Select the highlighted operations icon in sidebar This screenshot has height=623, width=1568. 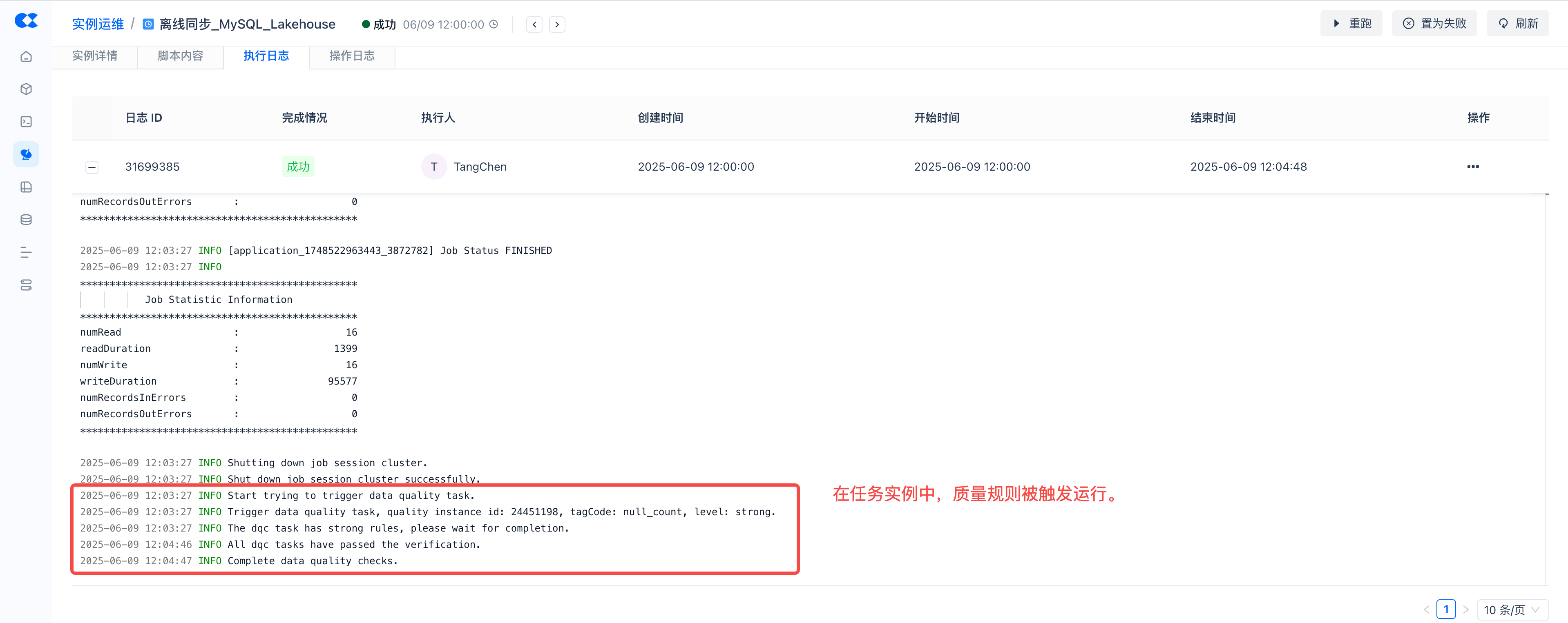coord(26,155)
